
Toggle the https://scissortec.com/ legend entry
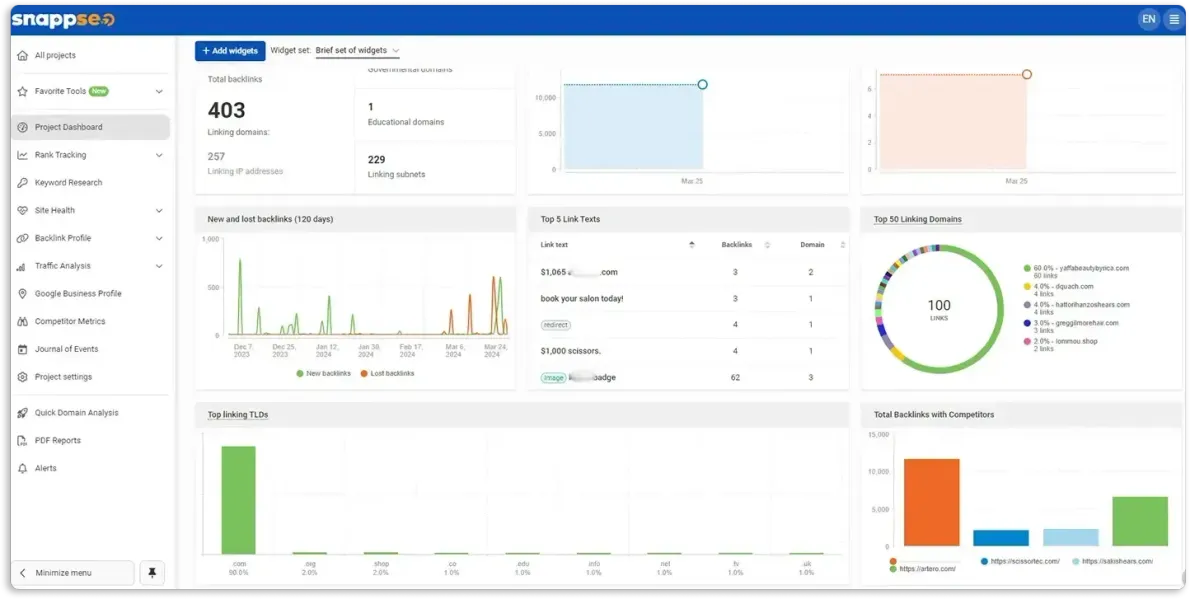point(1021,561)
